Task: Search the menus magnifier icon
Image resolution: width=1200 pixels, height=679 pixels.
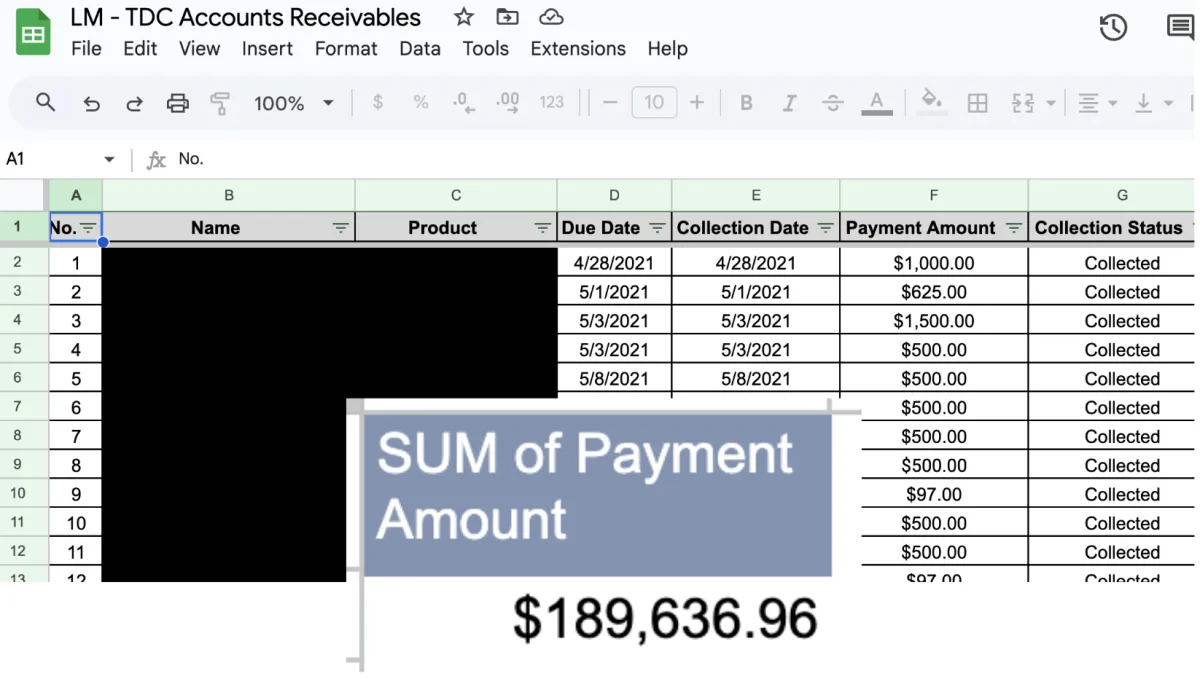Action: (45, 102)
